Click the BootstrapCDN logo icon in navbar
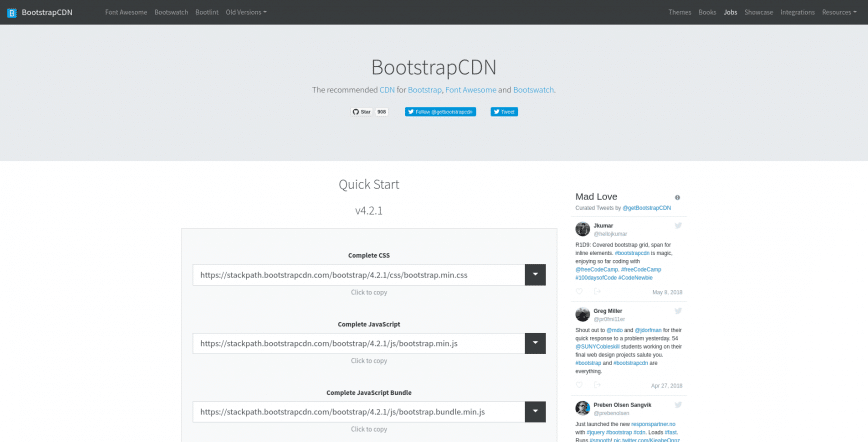 pyautogui.click(x=12, y=13)
